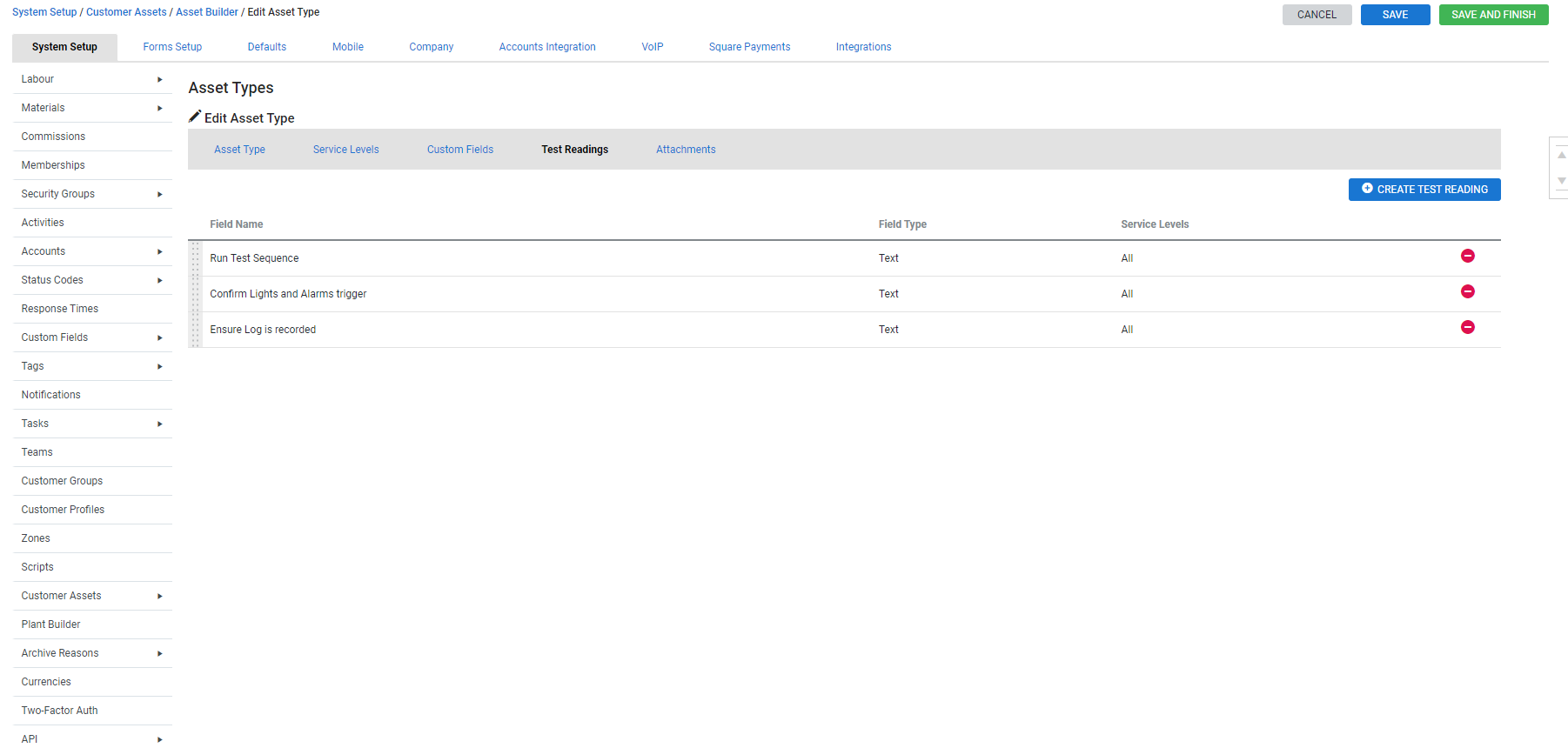
Task: Delete the Run Test Sequence reading
Action: pos(1467,256)
